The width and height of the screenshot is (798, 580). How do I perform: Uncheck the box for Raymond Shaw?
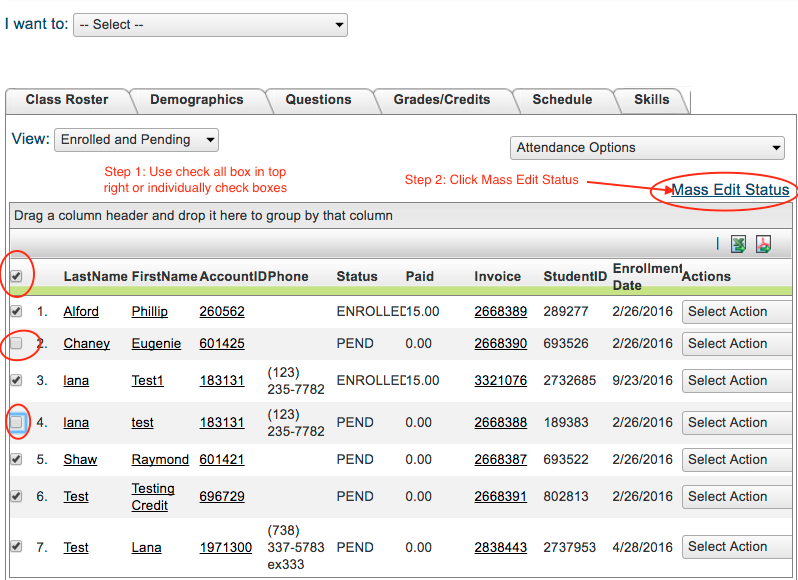tap(15, 459)
